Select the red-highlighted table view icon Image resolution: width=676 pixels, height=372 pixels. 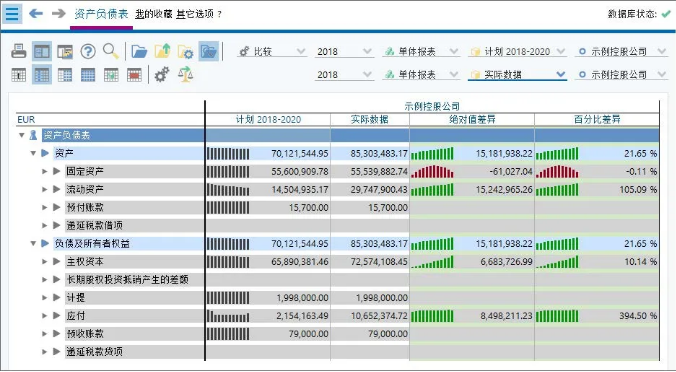[135, 75]
